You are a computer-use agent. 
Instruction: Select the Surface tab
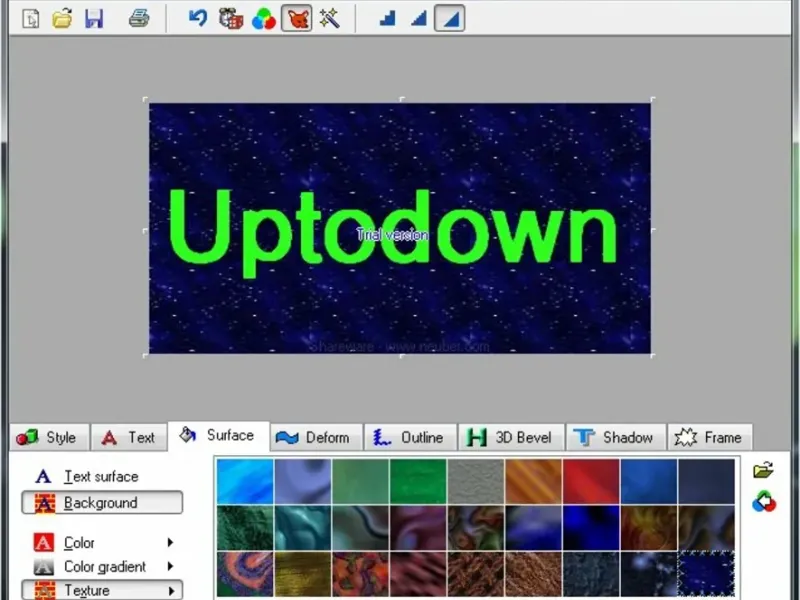coord(219,436)
